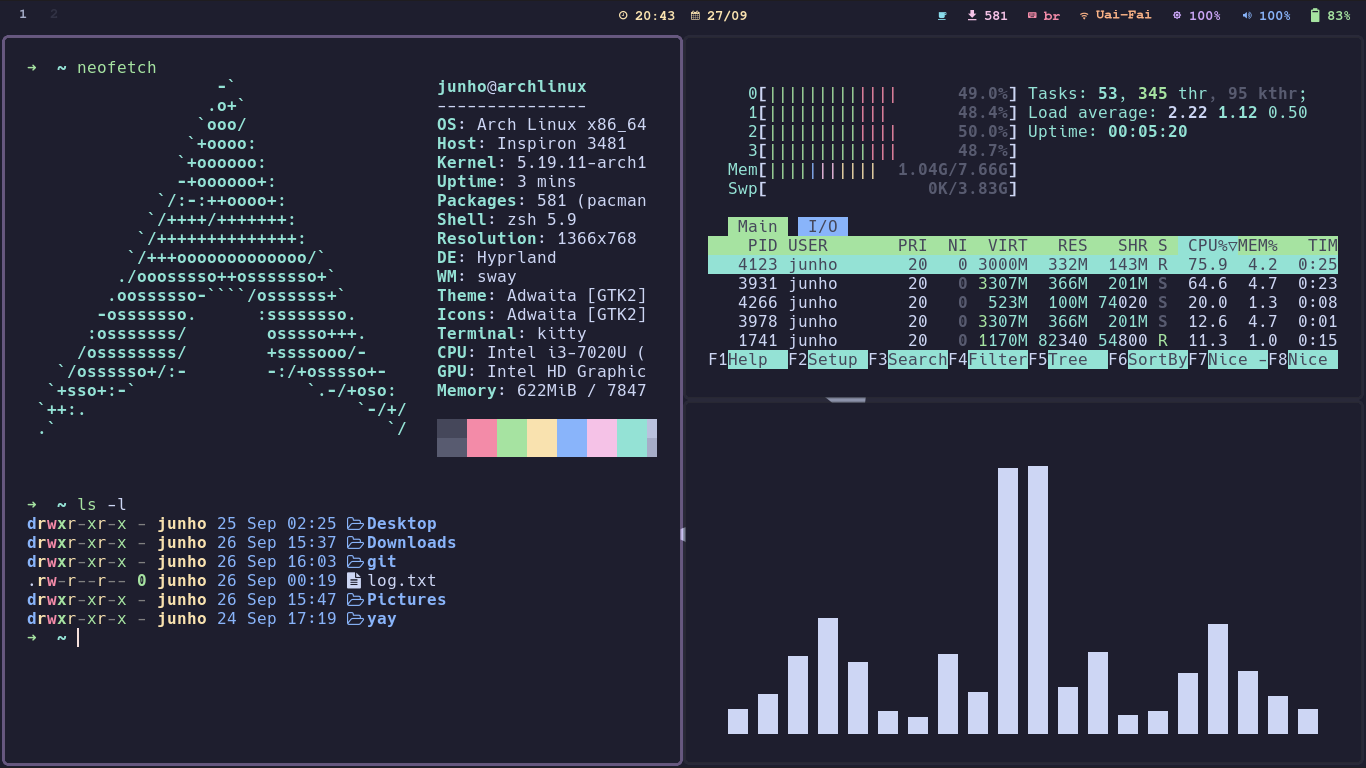
Task: Select htop process row with PID 3978
Action: point(1023,322)
